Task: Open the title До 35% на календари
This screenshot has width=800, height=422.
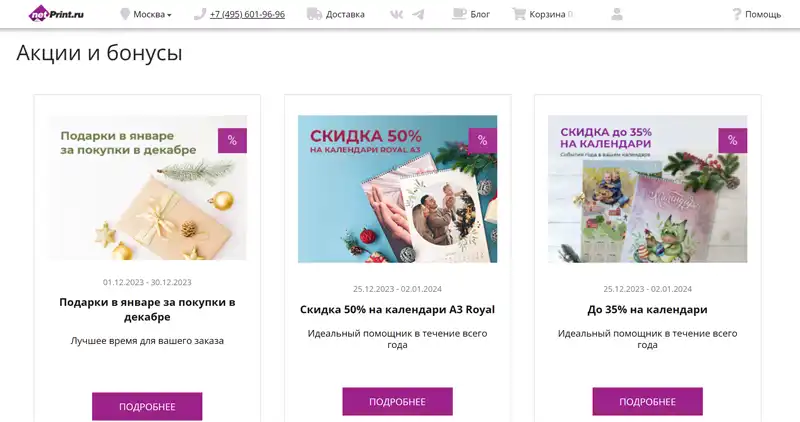Action: [x=647, y=309]
